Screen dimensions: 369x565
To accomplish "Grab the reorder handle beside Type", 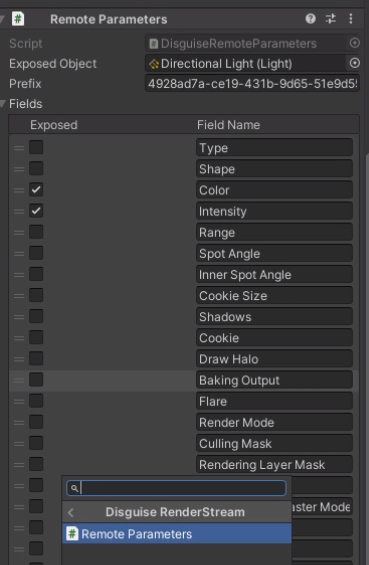I will click(x=19, y=148).
